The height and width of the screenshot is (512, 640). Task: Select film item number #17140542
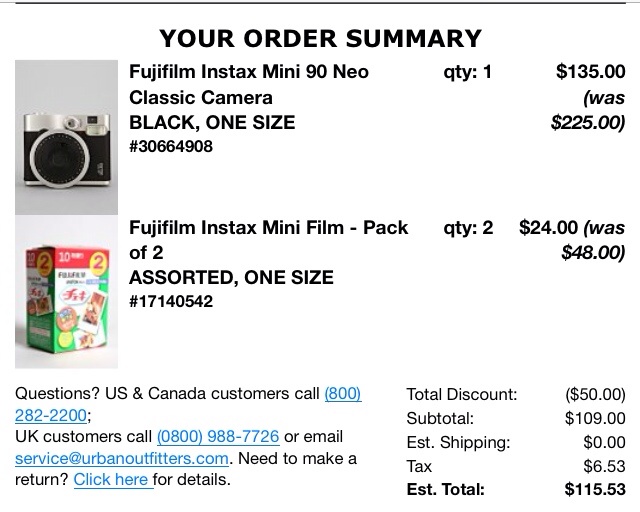point(171,301)
